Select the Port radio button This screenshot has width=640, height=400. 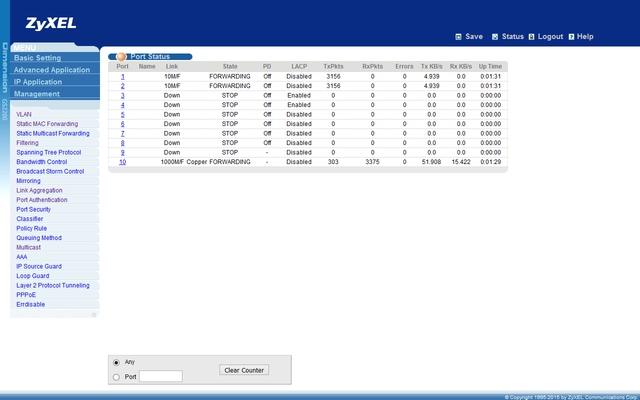[116, 377]
